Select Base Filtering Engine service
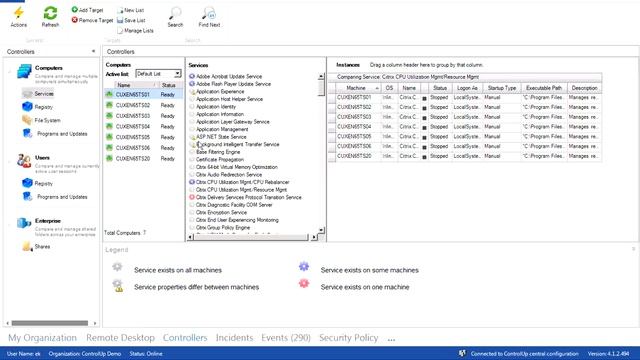The height and width of the screenshot is (360, 640). (x=215, y=152)
